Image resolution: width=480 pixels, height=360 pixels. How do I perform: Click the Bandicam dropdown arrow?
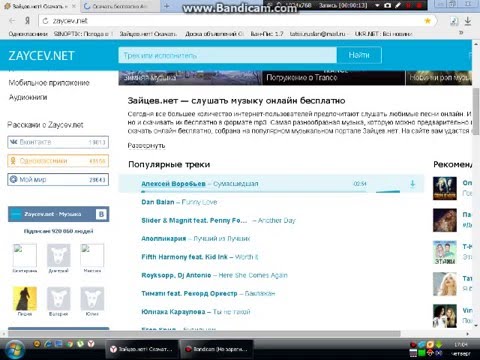pyautogui.click(x=377, y=5)
